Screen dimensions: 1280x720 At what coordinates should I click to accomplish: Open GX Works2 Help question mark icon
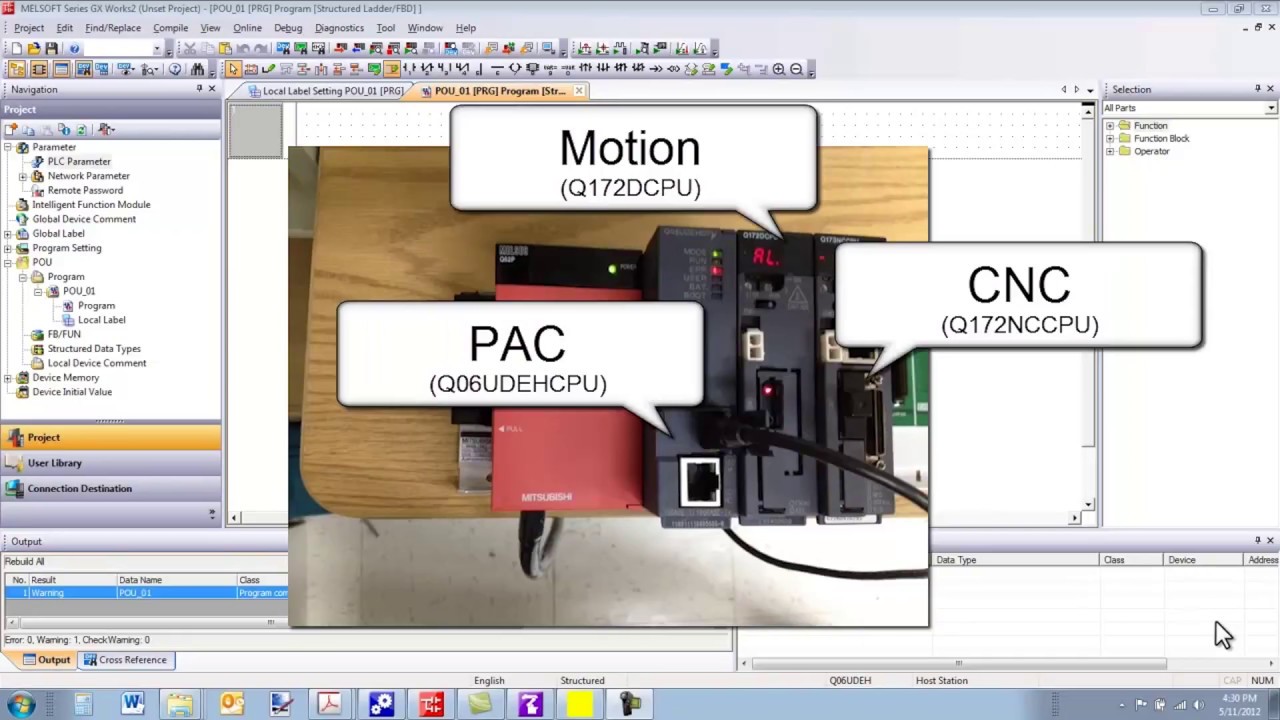coord(74,48)
